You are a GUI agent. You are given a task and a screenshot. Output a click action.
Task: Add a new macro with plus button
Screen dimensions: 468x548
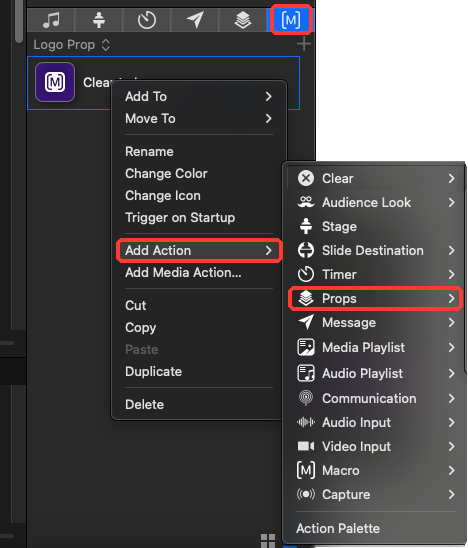pos(304,44)
